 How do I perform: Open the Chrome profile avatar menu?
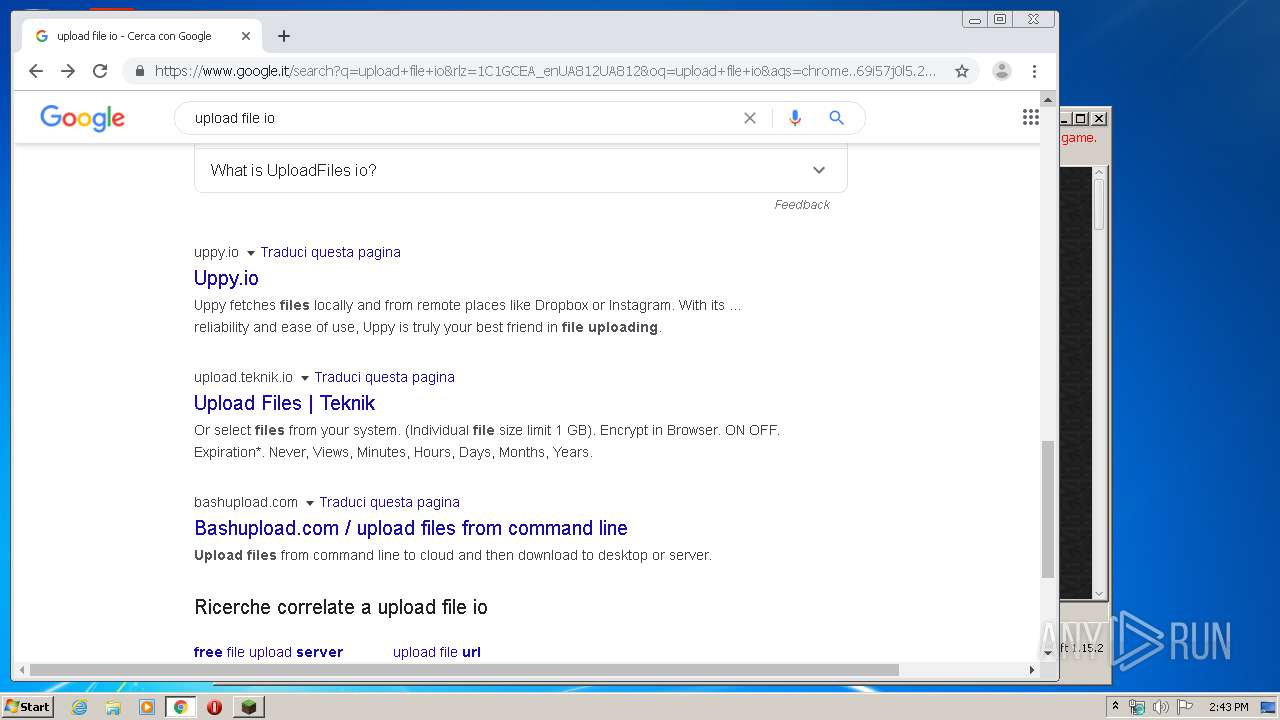1002,71
